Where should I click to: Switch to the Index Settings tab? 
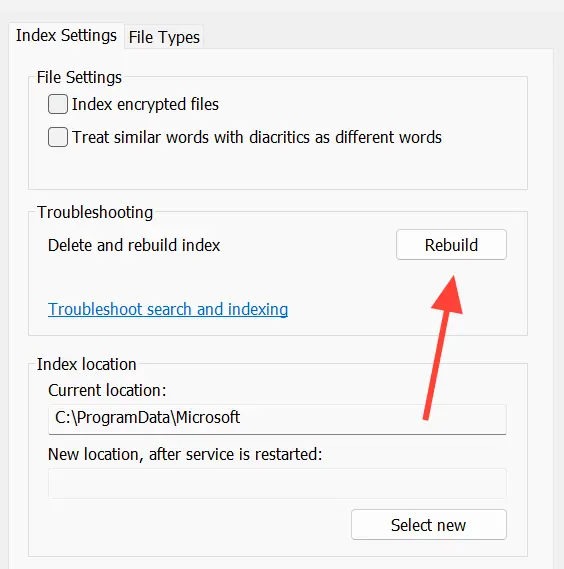point(66,36)
